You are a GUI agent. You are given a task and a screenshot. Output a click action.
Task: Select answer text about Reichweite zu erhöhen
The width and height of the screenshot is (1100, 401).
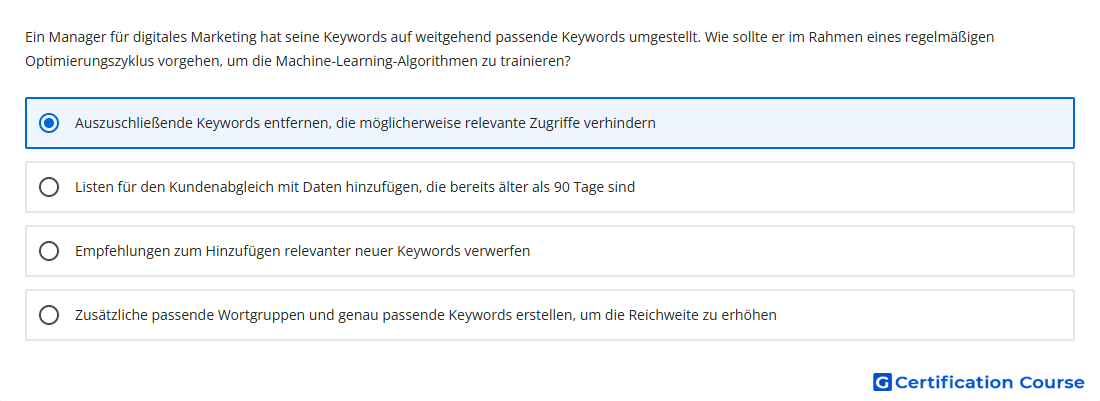coord(426,315)
